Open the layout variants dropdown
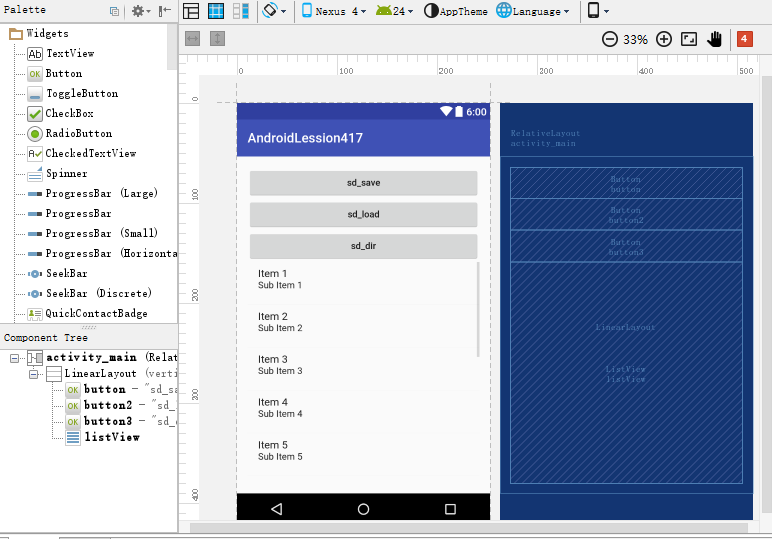772x539 pixels. point(598,11)
